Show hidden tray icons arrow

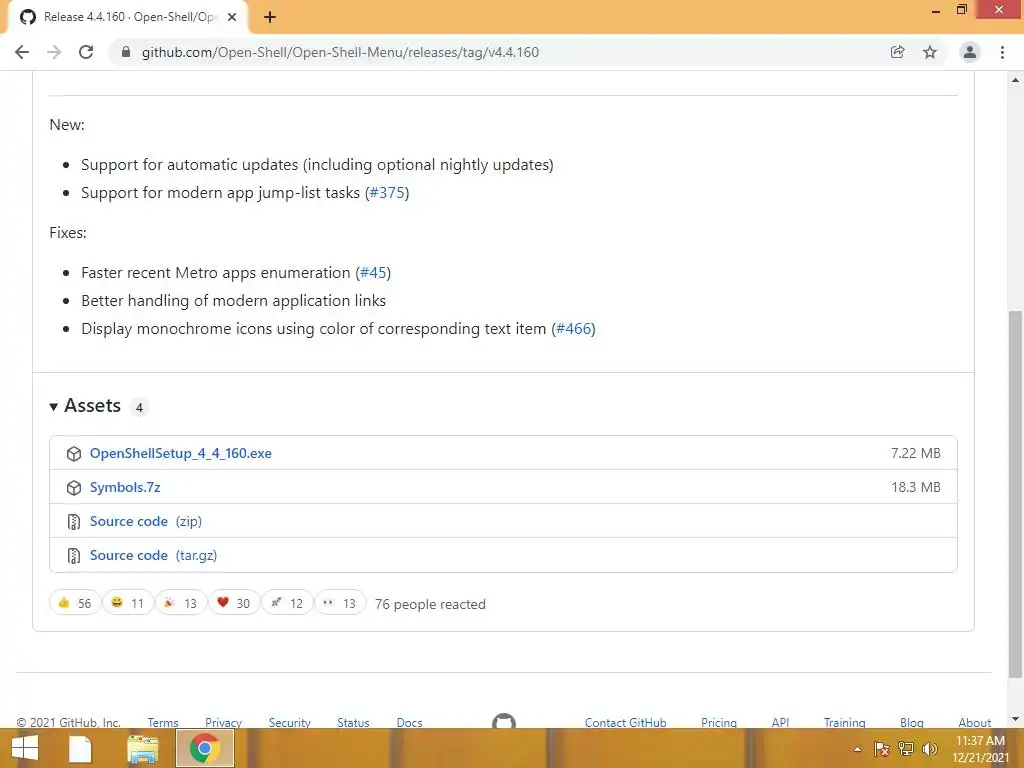point(857,749)
